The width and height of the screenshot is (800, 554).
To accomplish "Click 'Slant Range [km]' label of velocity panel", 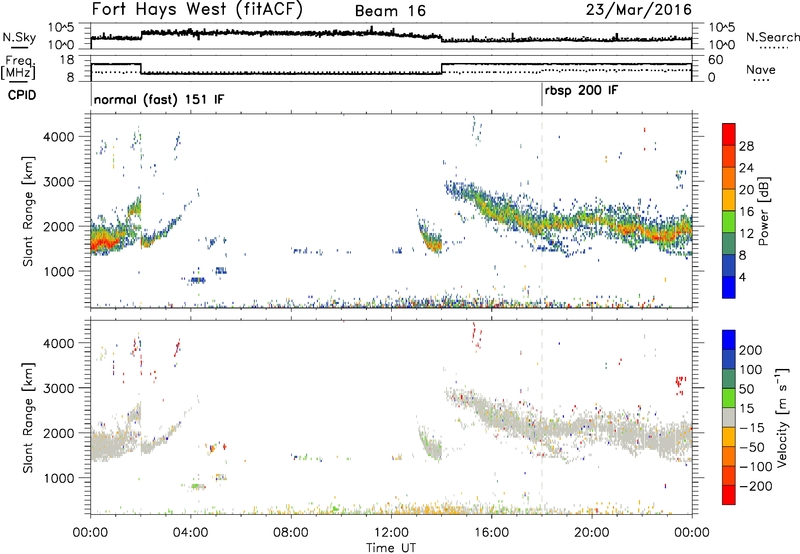I will pos(29,417).
